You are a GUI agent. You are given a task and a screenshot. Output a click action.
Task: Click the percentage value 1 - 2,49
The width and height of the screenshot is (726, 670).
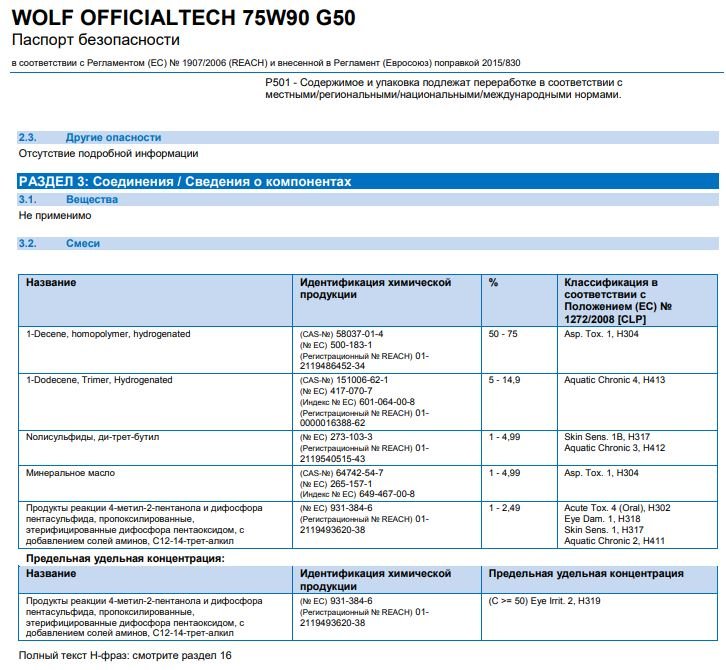click(x=504, y=508)
